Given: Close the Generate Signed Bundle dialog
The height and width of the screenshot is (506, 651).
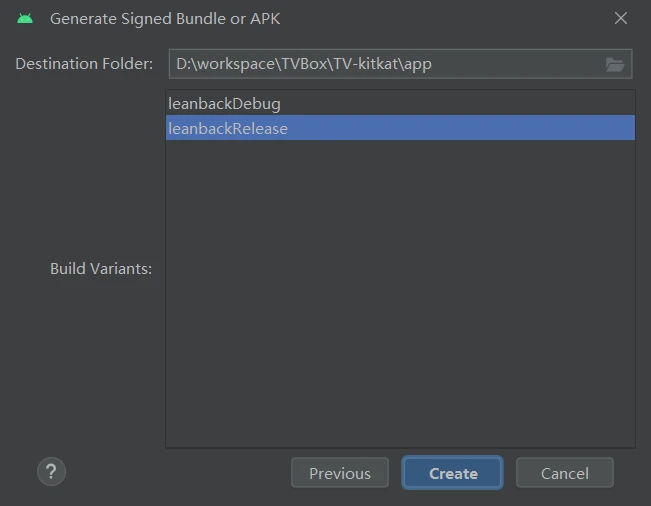Looking at the screenshot, I should 621,19.
